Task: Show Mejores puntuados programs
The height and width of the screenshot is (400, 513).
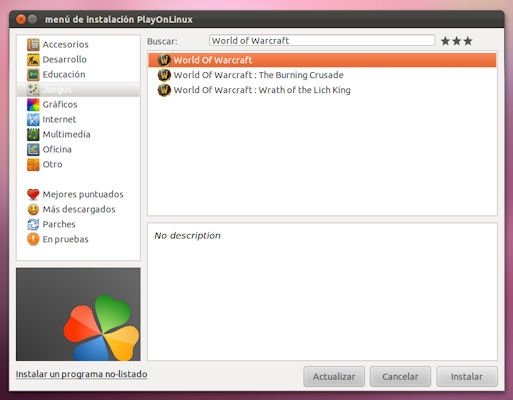Action: click(x=83, y=194)
